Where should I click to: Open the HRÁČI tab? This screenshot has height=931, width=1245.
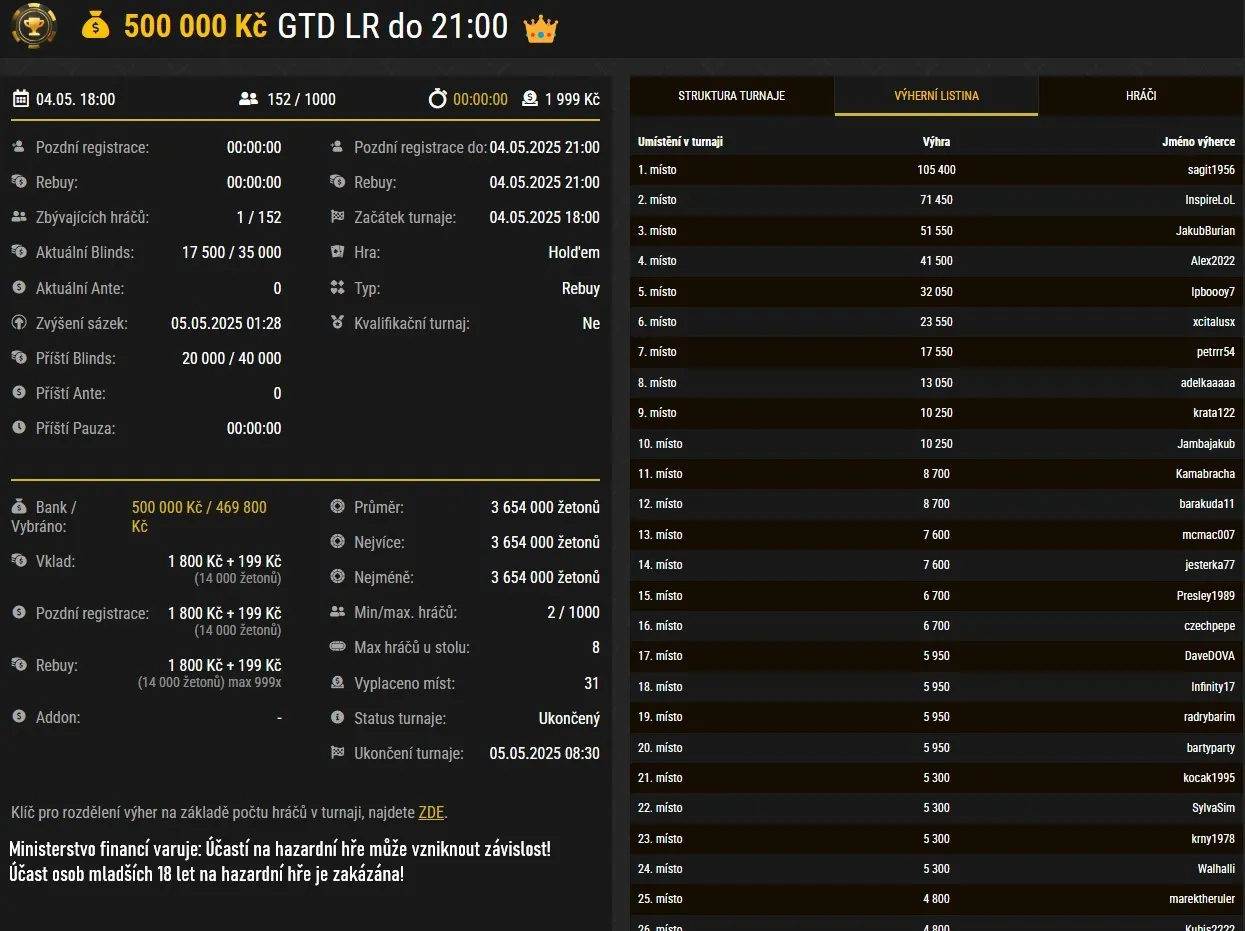(x=1140, y=95)
